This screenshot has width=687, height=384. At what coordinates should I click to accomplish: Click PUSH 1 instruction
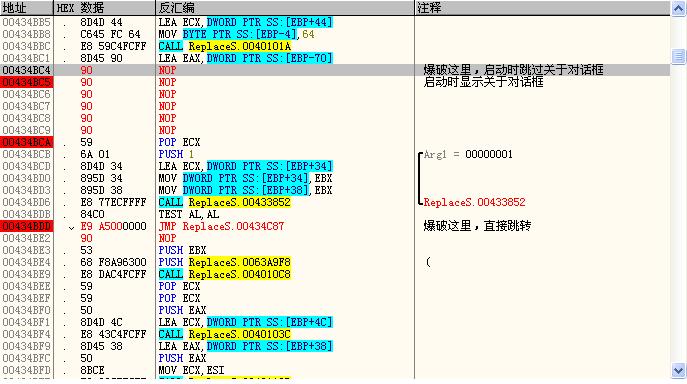click(176, 154)
